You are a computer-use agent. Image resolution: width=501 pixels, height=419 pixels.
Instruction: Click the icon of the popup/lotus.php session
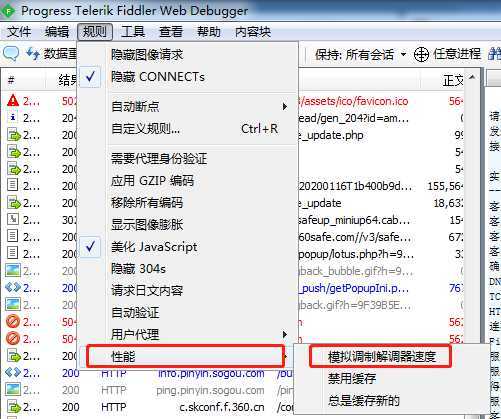tap(13, 253)
